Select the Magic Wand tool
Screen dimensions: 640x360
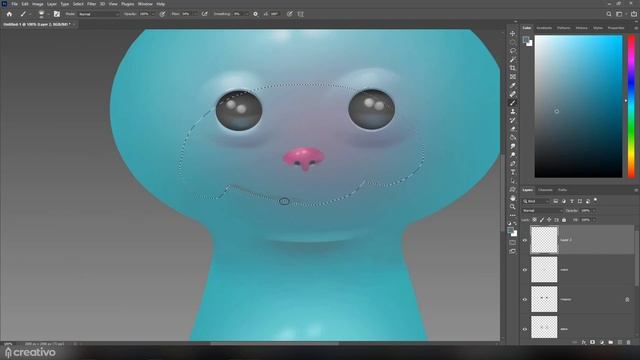click(x=512, y=60)
